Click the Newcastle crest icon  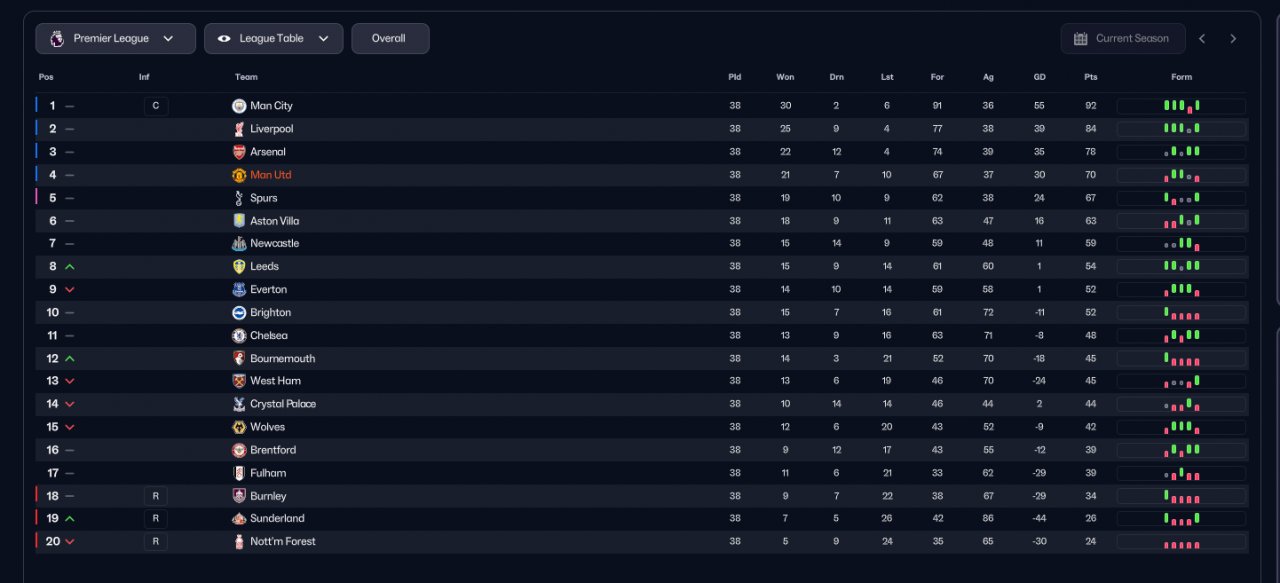[239, 244]
